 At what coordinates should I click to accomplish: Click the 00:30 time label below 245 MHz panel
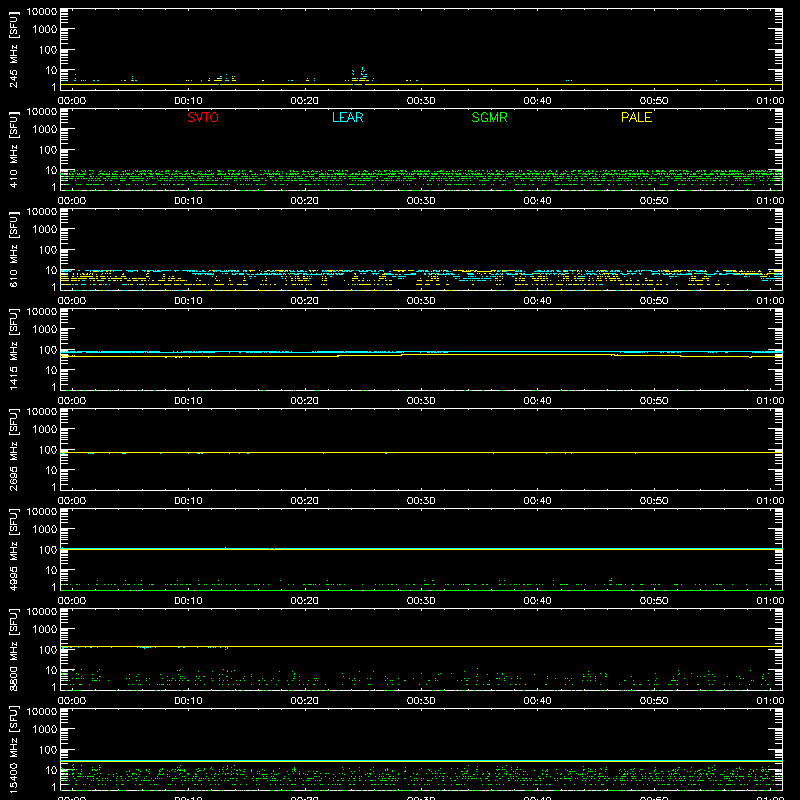(x=421, y=101)
